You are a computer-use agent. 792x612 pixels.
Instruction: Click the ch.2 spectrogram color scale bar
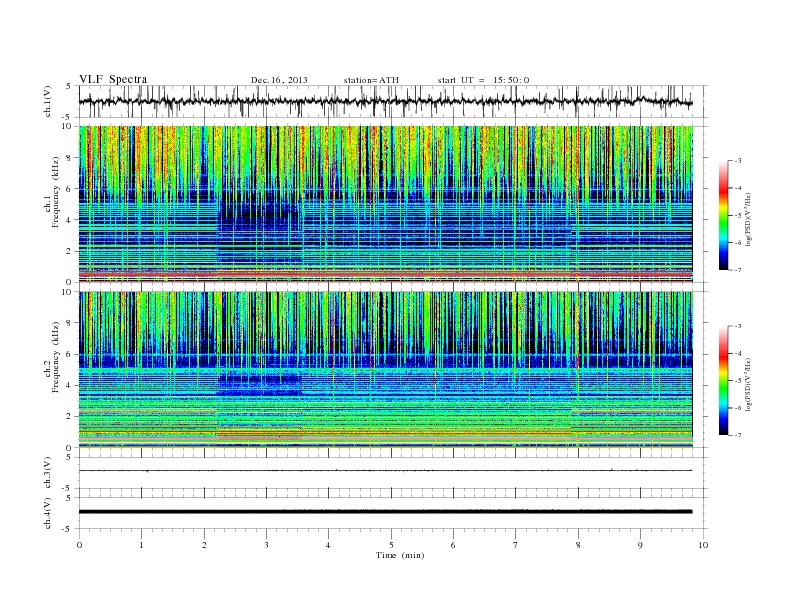click(723, 381)
